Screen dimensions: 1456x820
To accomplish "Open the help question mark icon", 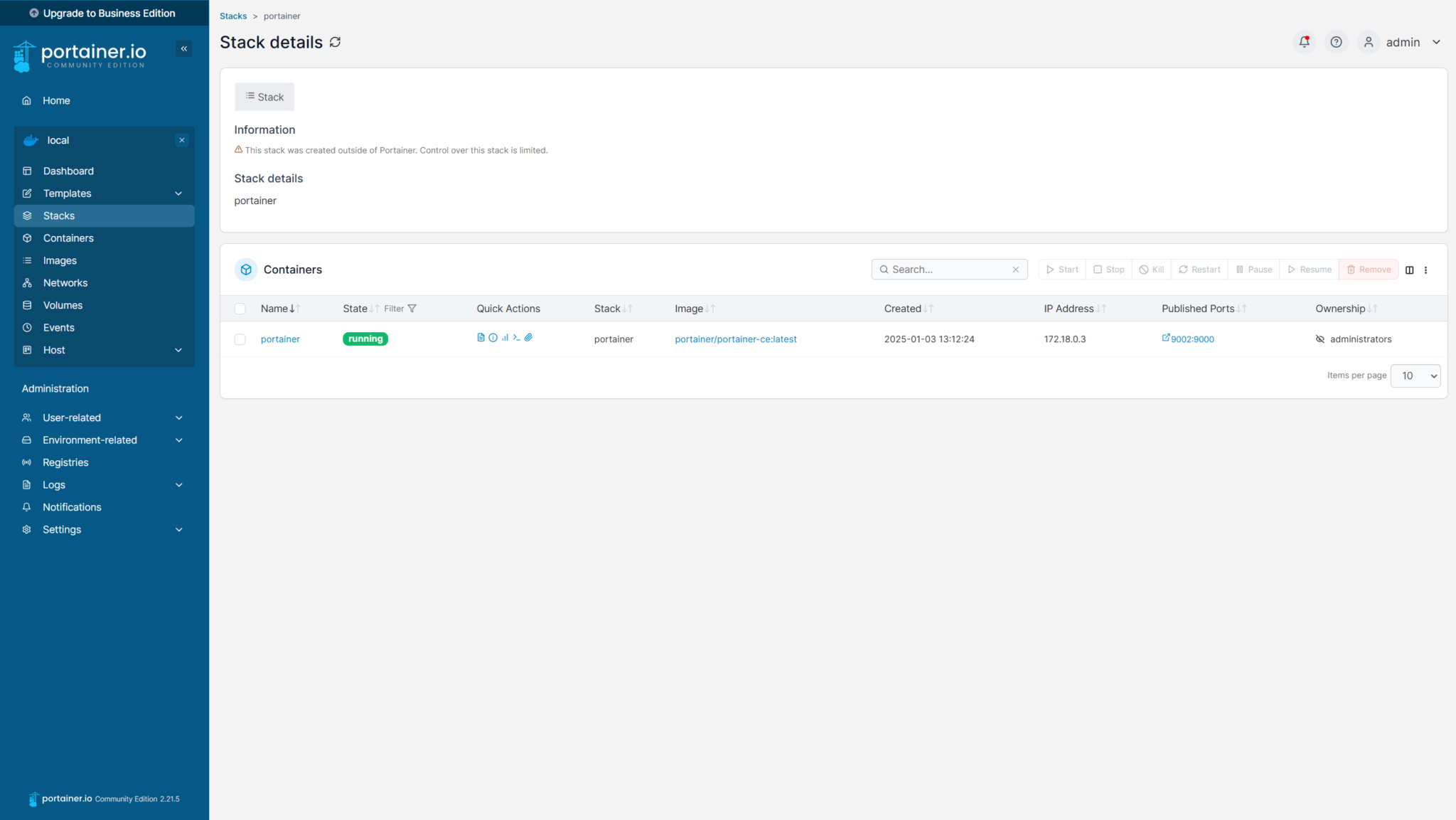I will pos(1336,42).
